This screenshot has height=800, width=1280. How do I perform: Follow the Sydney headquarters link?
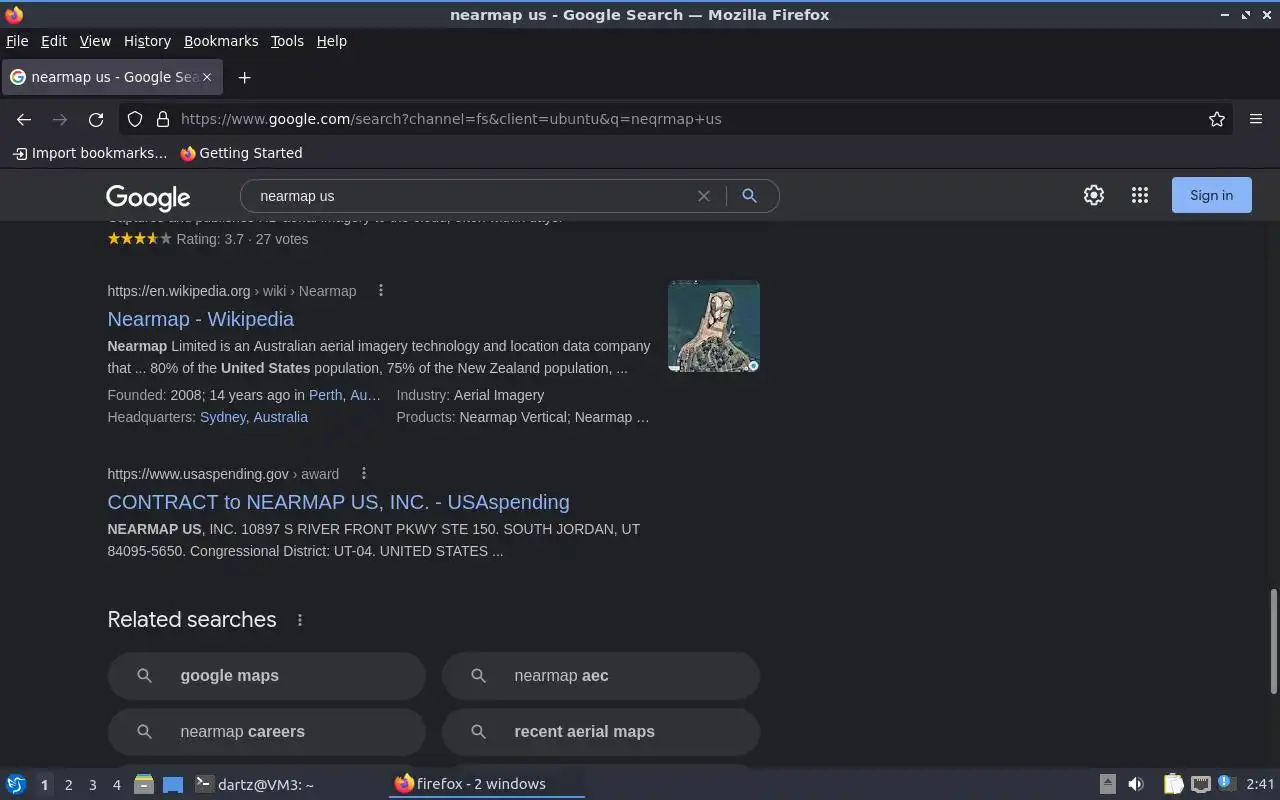pos(222,417)
